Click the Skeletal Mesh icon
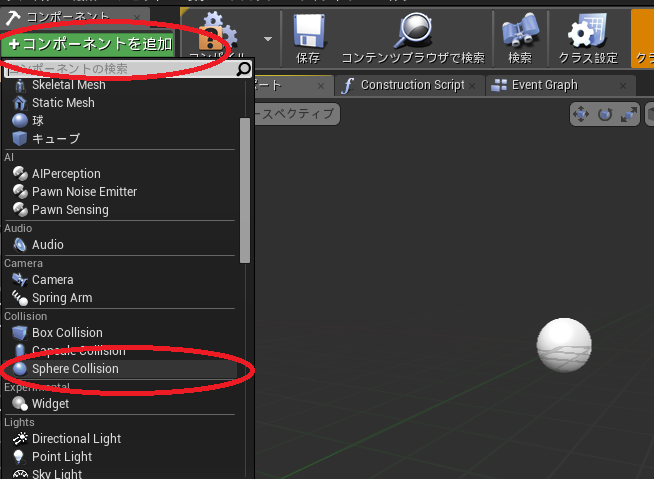Viewport: 654px width, 479px height. coord(20,85)
